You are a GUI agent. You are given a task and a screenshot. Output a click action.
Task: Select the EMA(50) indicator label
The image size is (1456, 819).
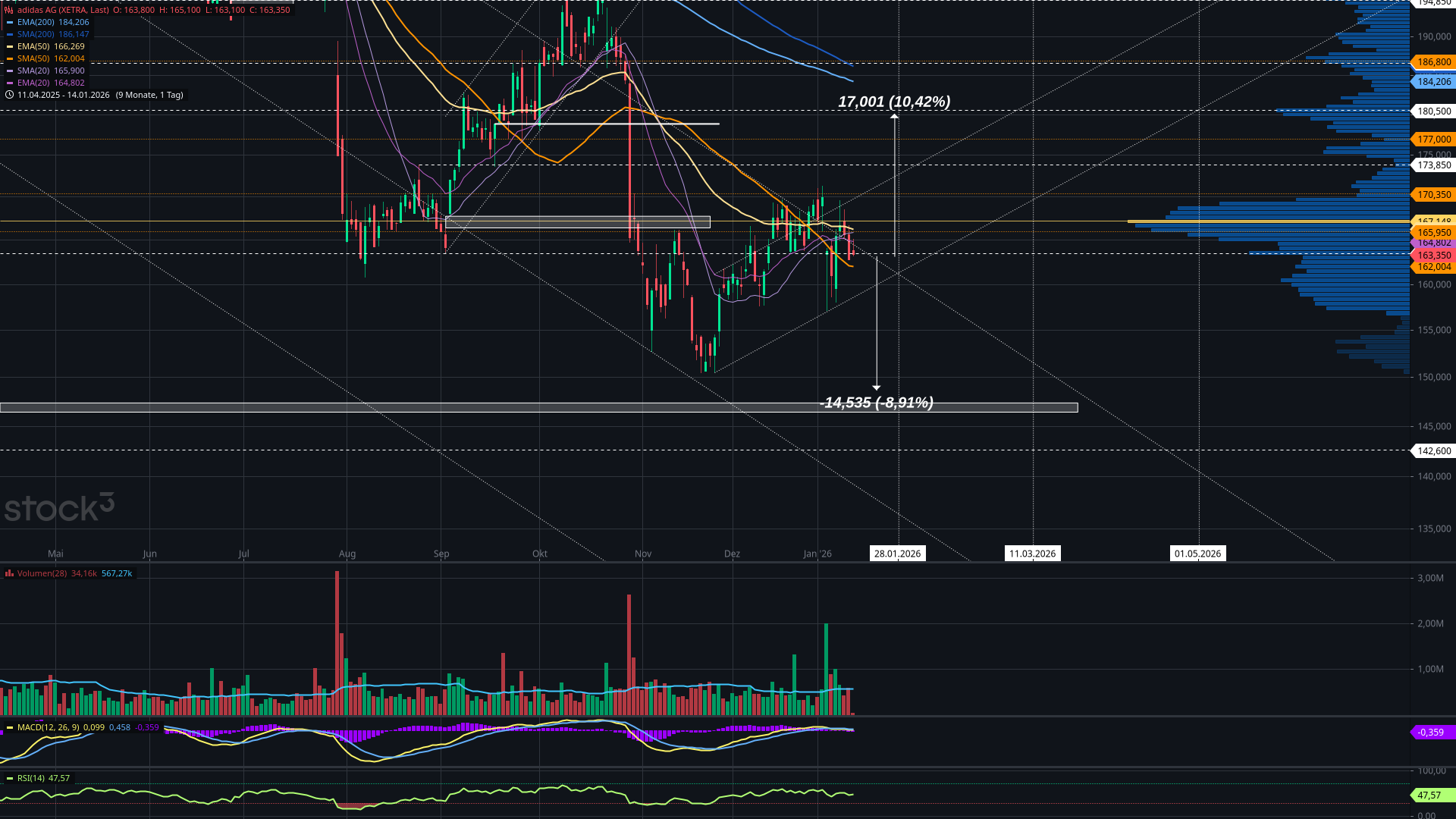[x=35, y=47]
